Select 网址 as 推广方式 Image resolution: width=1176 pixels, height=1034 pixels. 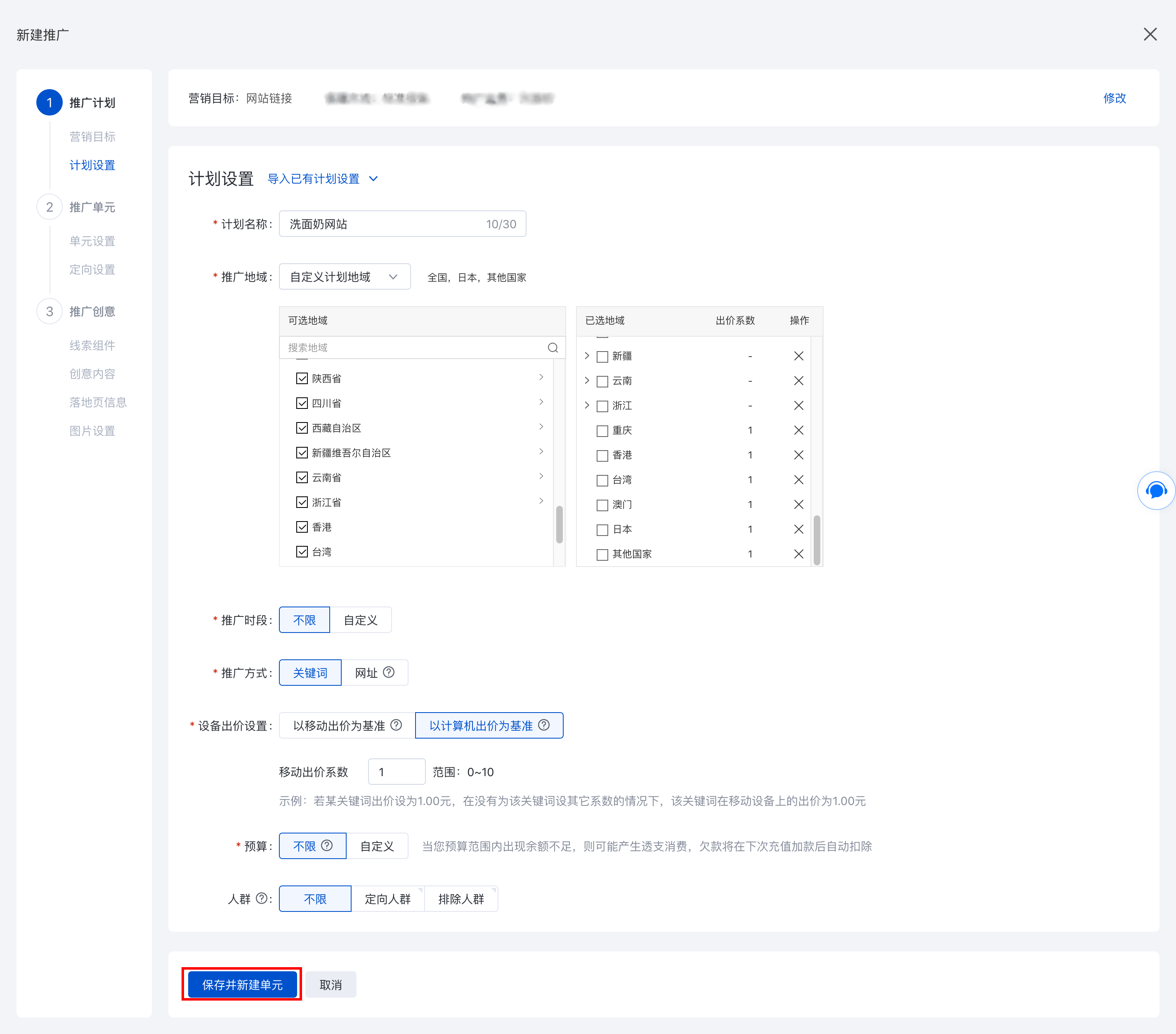pyautogui.click(x=375, y=673)
